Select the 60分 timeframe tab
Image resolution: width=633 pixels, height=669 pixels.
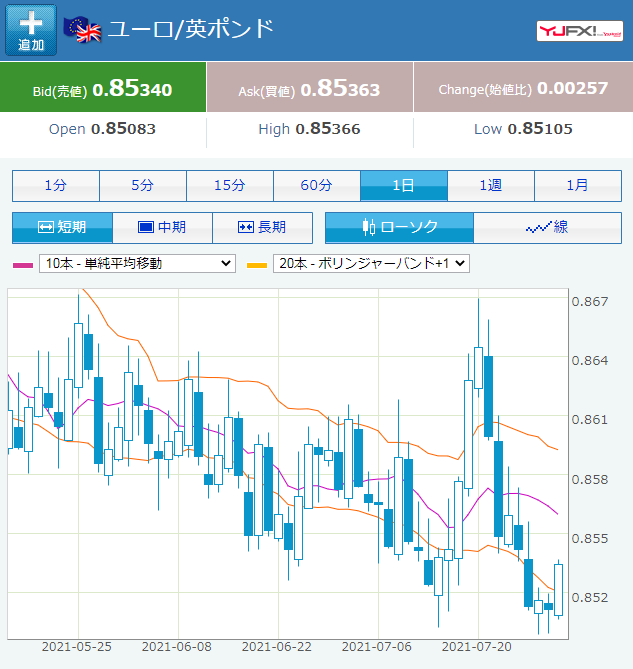[x=317, y=186]
